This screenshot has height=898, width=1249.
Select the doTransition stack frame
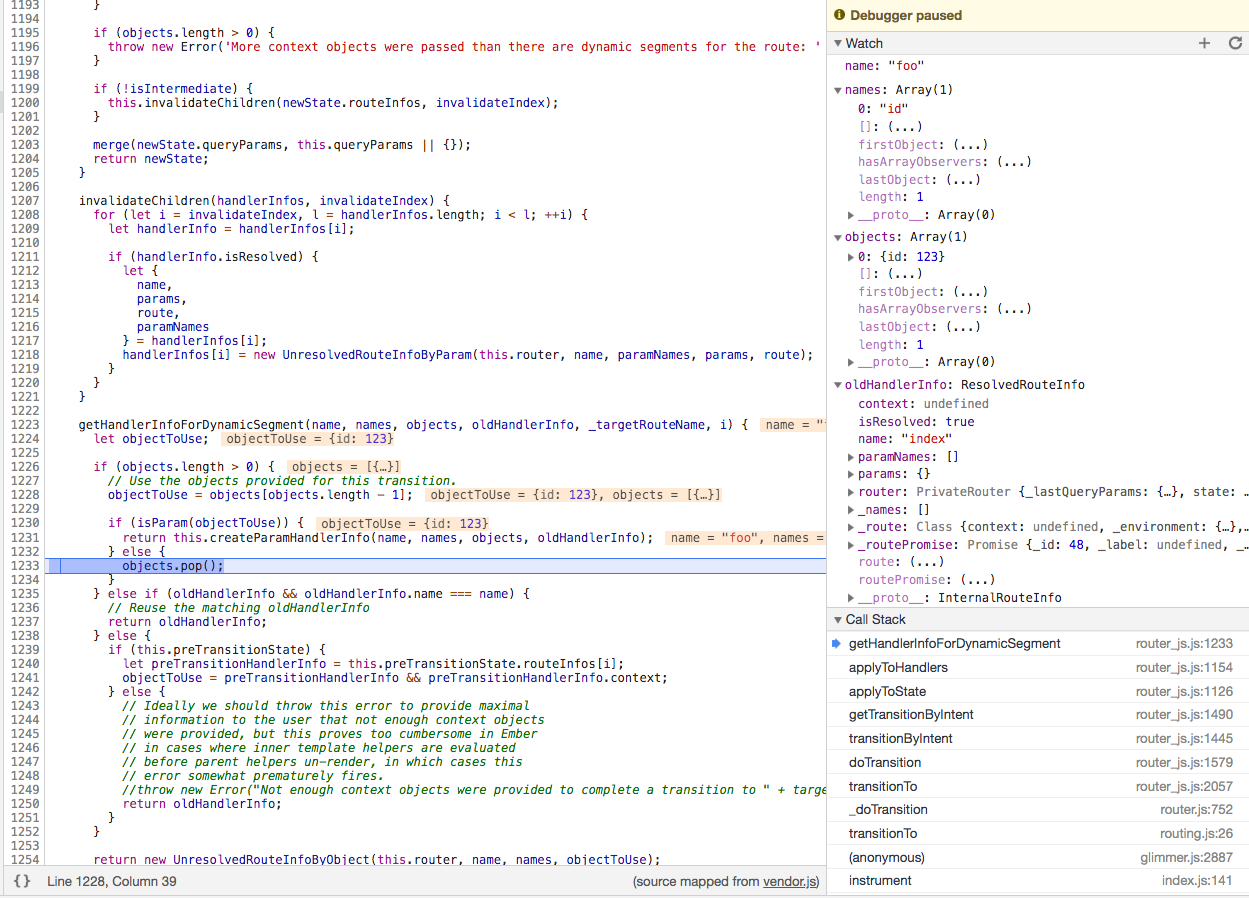pyautogui.click(x=1037, y=762)
